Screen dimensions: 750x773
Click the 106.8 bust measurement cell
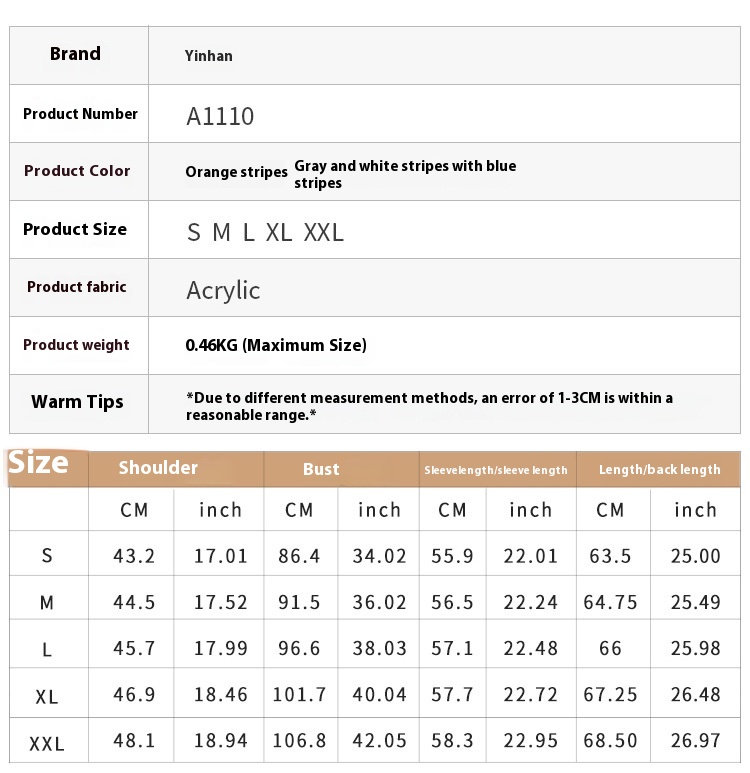(300, 742)
